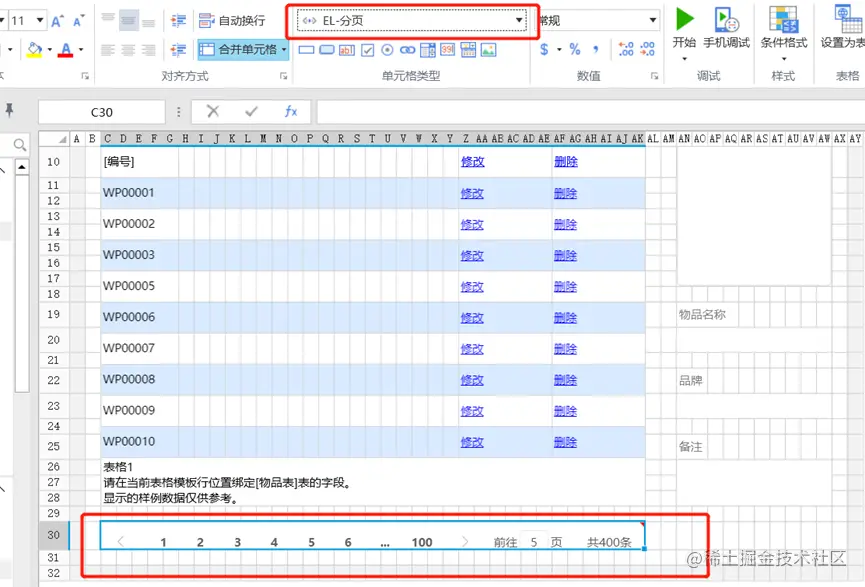The width and height of the screenshot is (865, 587).
Task: Increase font size with the larger A icon
Action: click(x=56, y=21)
